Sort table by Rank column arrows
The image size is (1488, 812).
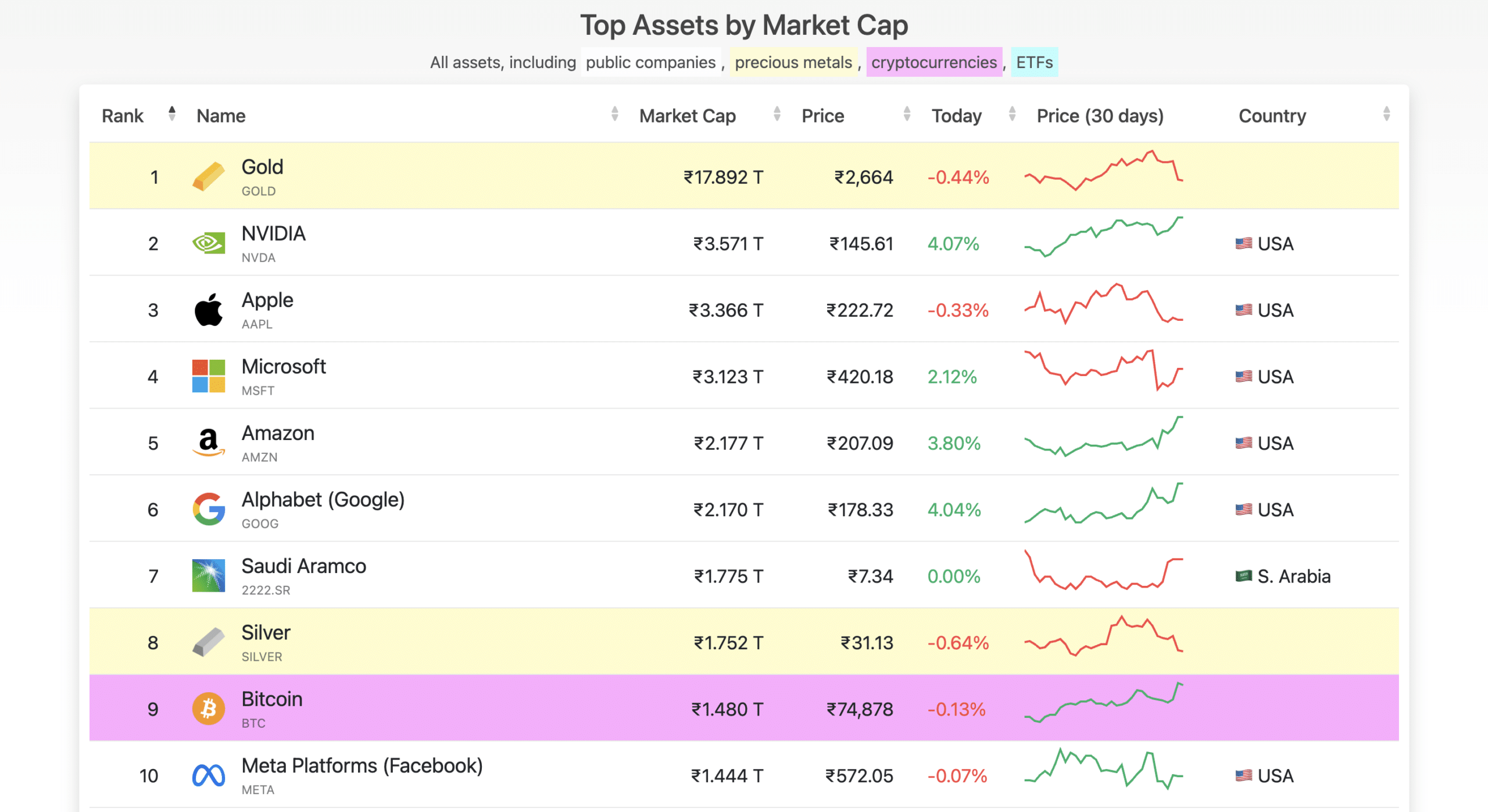point(171,114)
